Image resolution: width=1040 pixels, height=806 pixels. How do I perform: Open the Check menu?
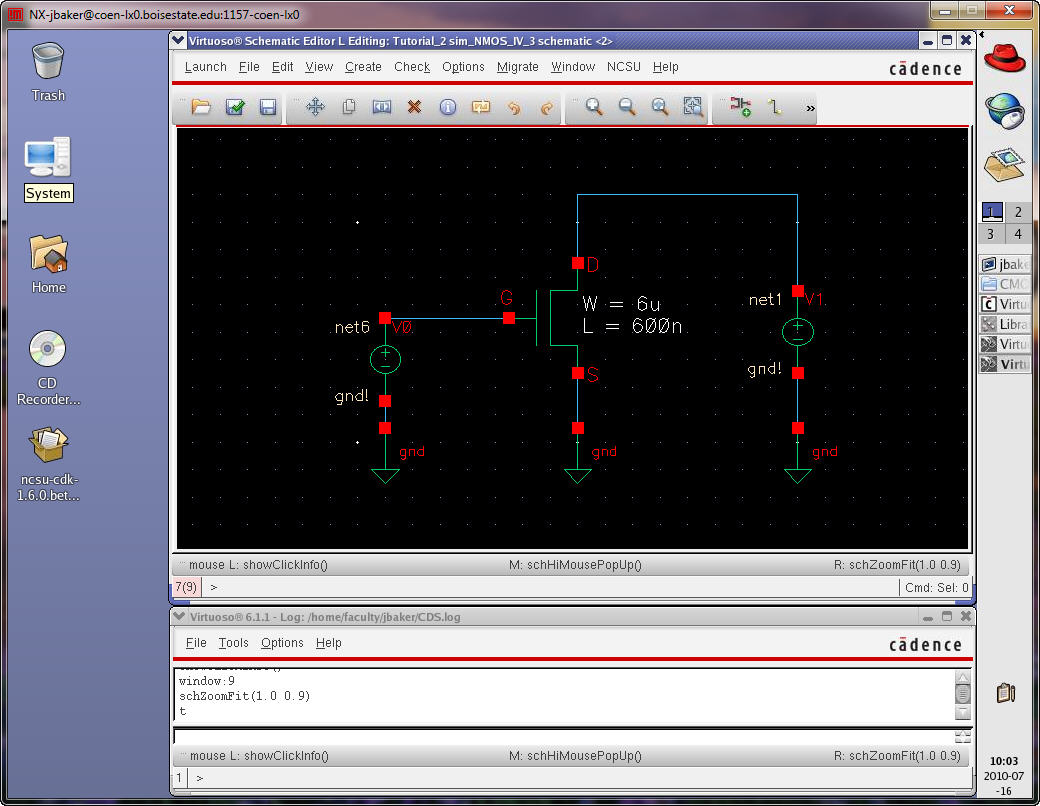(411, 67)
